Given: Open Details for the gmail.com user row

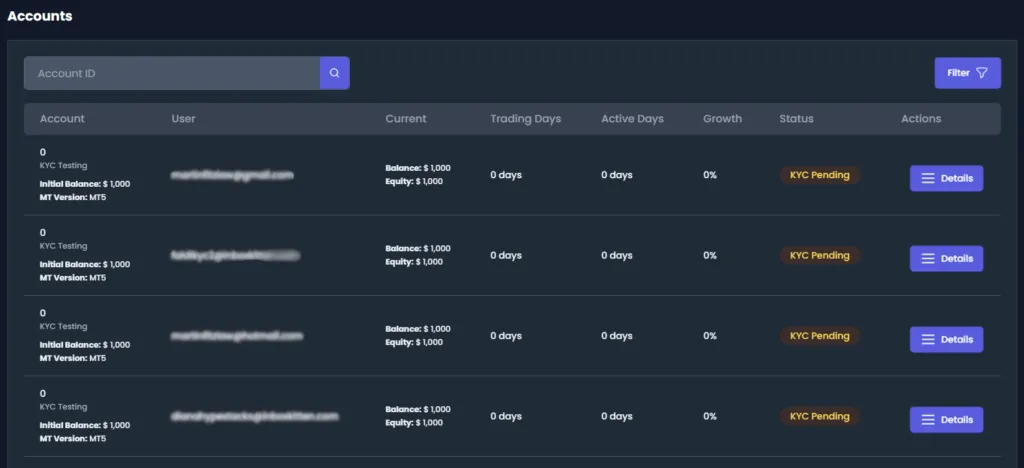Looking at the screenshot, I should pyautogui.click(x=946, y=178).
